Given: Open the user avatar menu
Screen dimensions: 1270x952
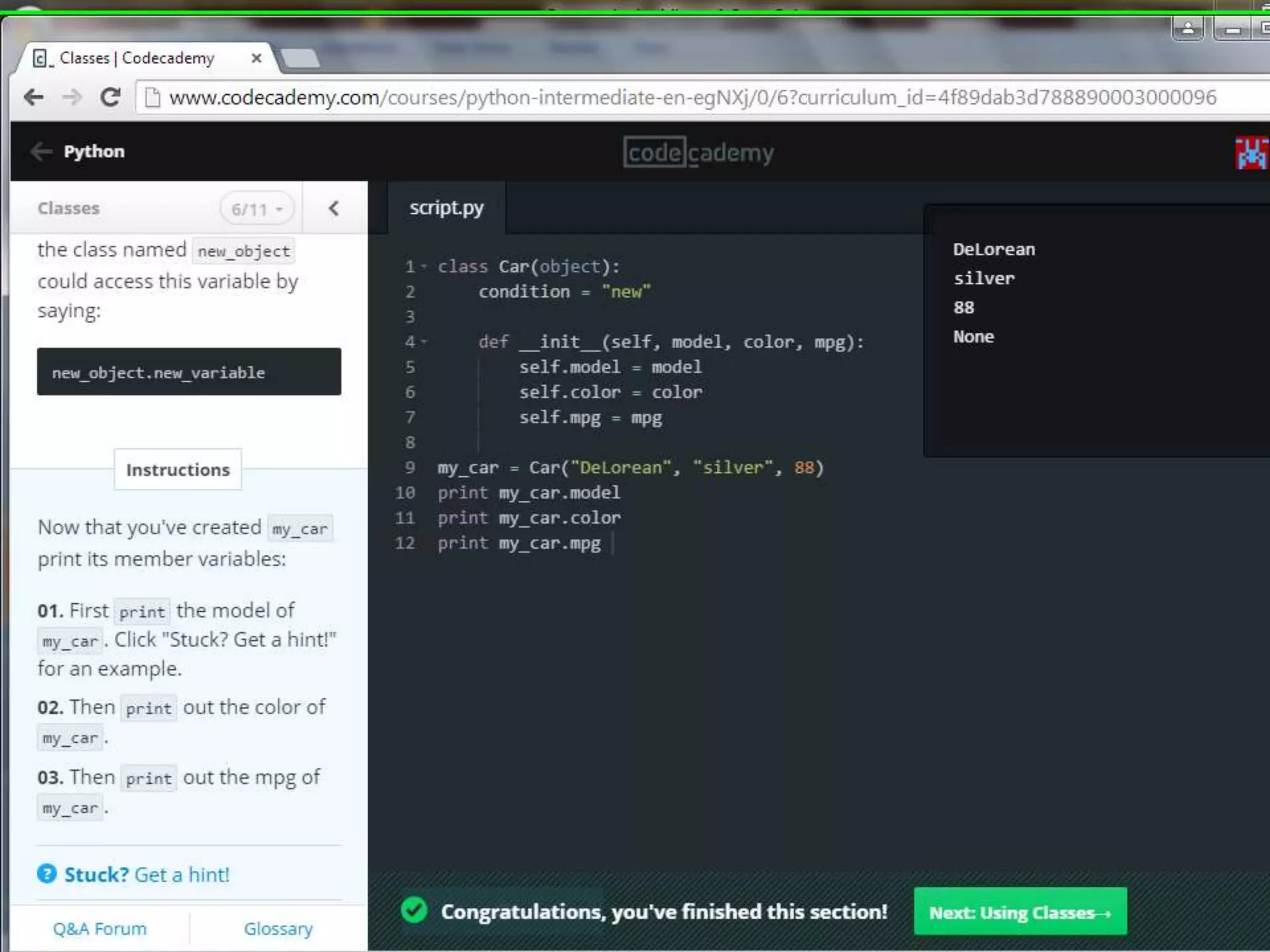Looking at the screenshot, I should [x=1251, y=152].
